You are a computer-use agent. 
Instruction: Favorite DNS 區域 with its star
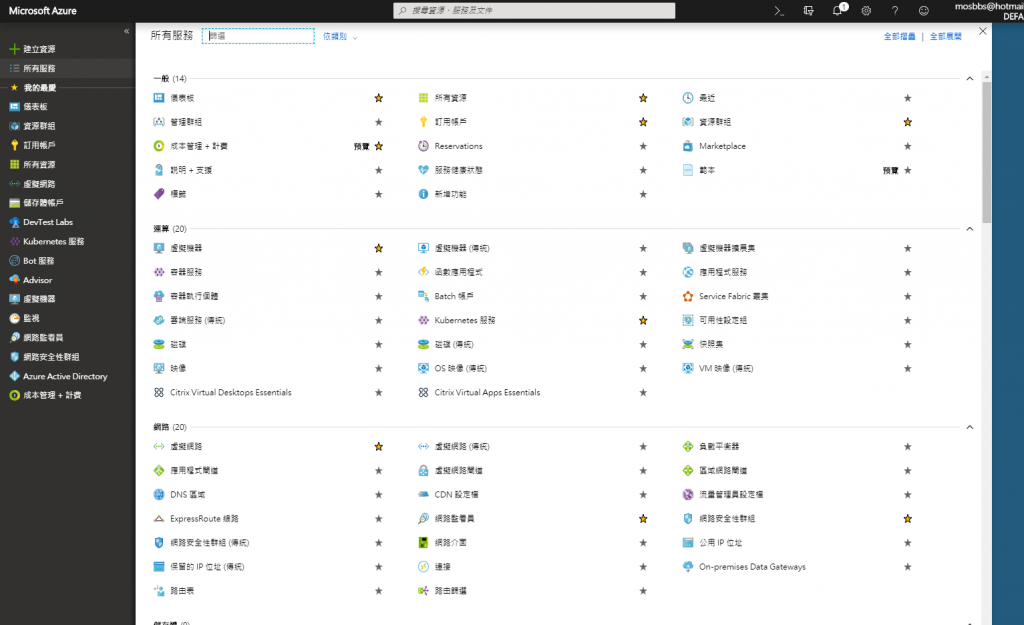(379, 494)
